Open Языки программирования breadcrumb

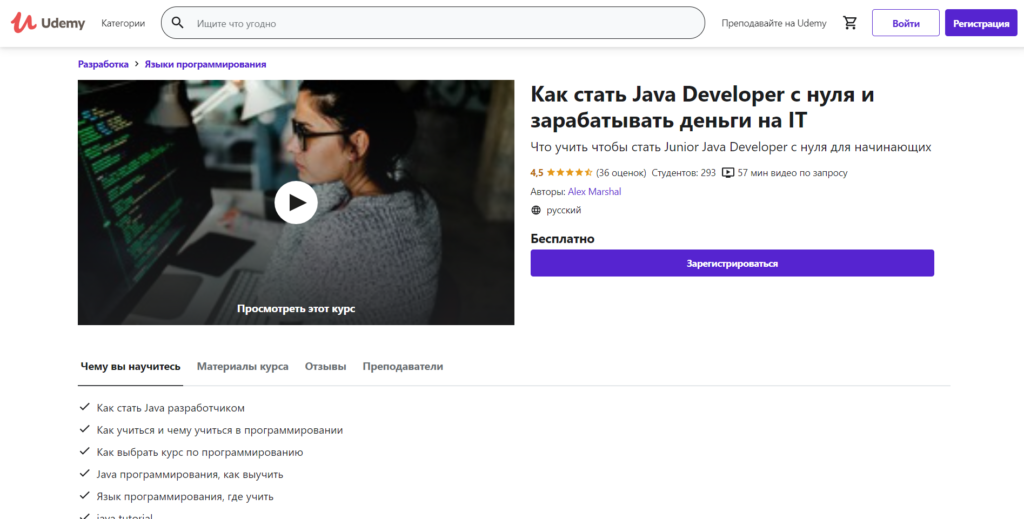click(x=205, y=64)
